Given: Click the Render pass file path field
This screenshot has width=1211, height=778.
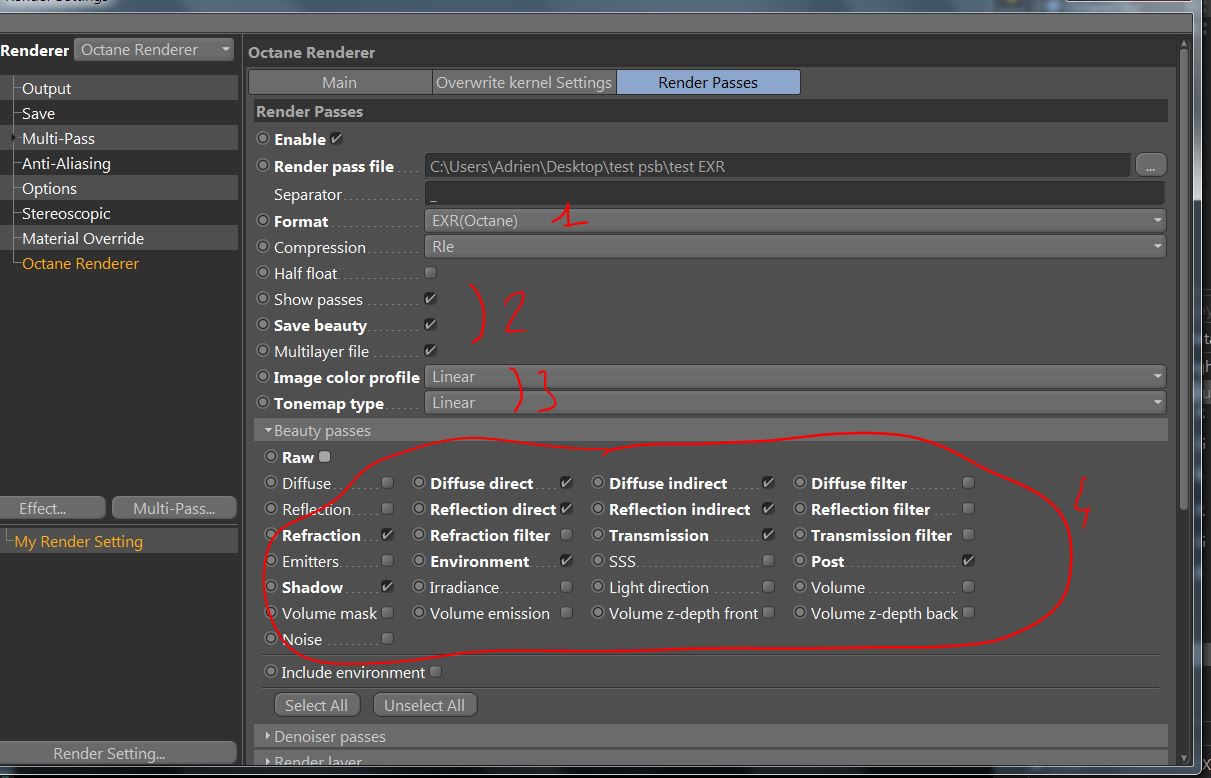Looking at the screenshot, I should pos(777,166).
